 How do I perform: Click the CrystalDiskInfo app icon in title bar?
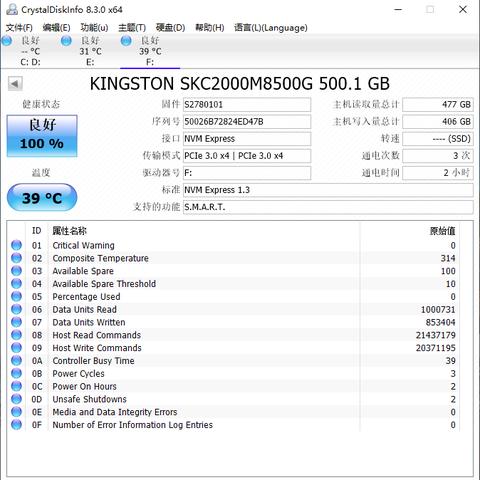click(12, 9)
